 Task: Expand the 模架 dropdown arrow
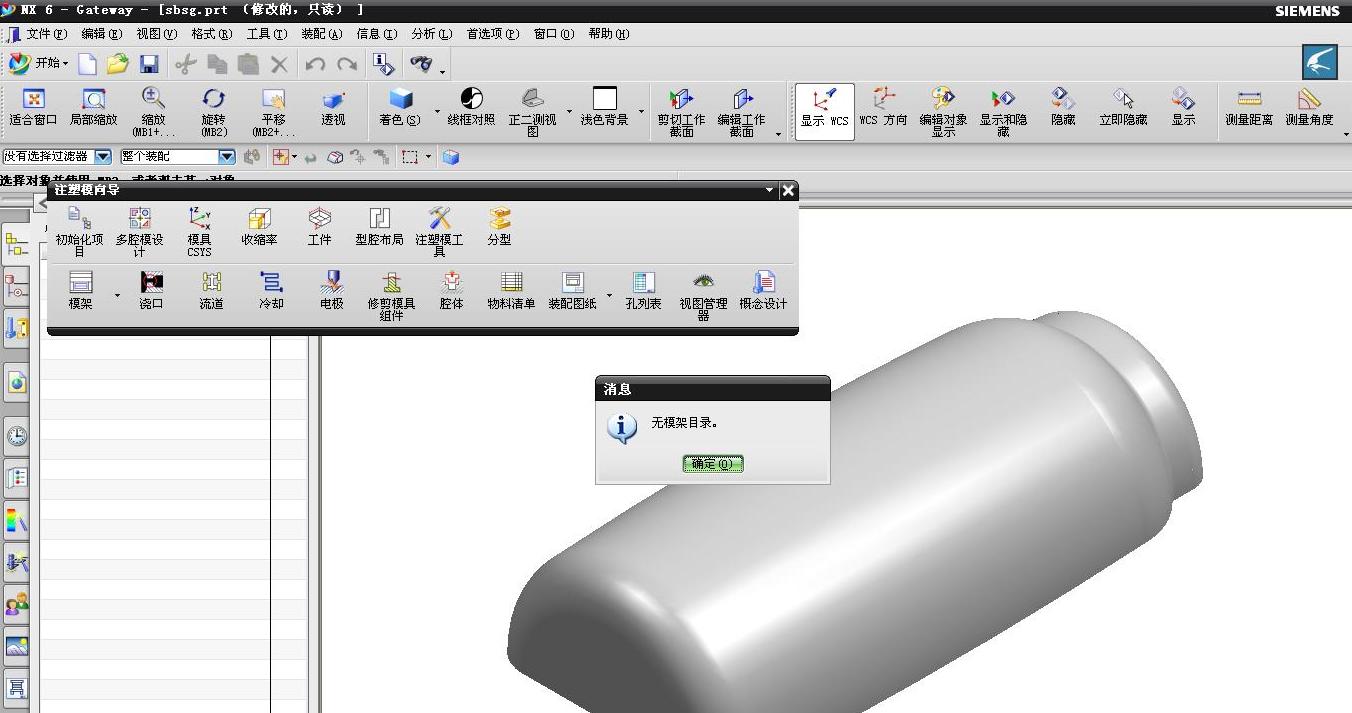[x=117, y=296]
